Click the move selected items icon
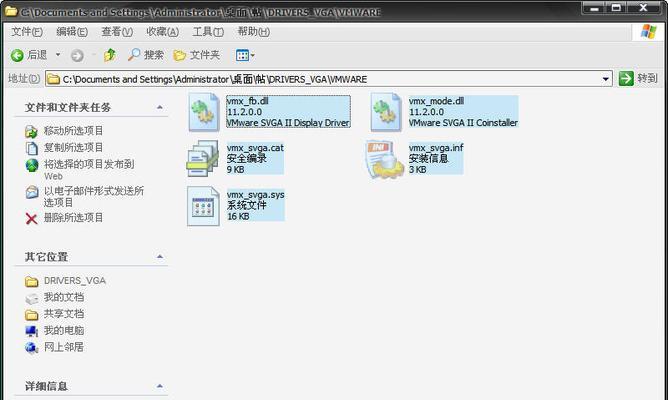 click(x=32, y=132)
